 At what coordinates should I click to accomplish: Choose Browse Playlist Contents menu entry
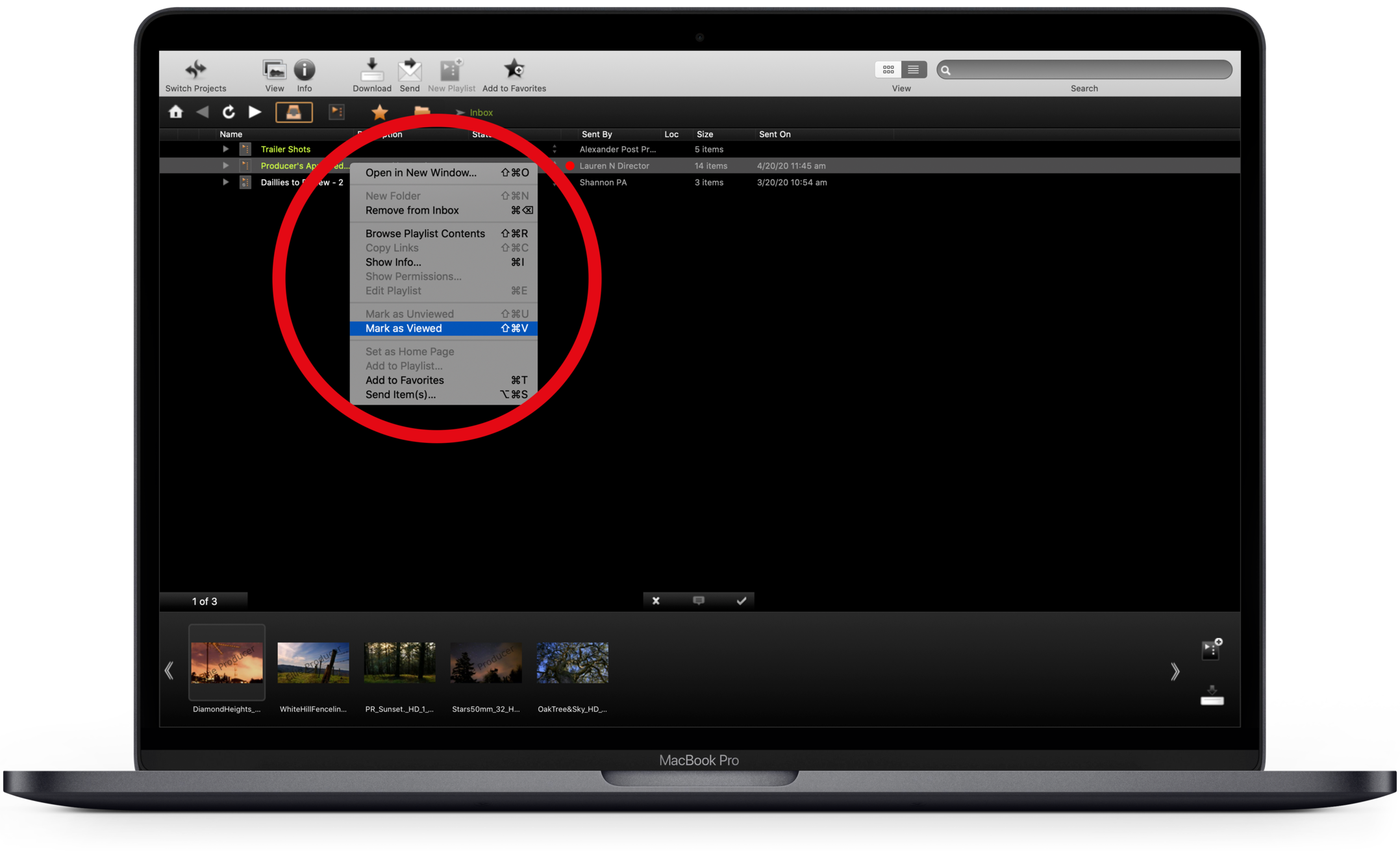(425, 233)
